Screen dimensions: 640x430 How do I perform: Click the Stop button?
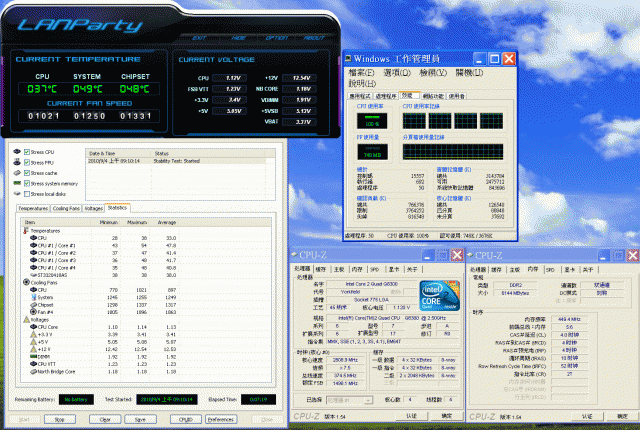tap(60, 419)
